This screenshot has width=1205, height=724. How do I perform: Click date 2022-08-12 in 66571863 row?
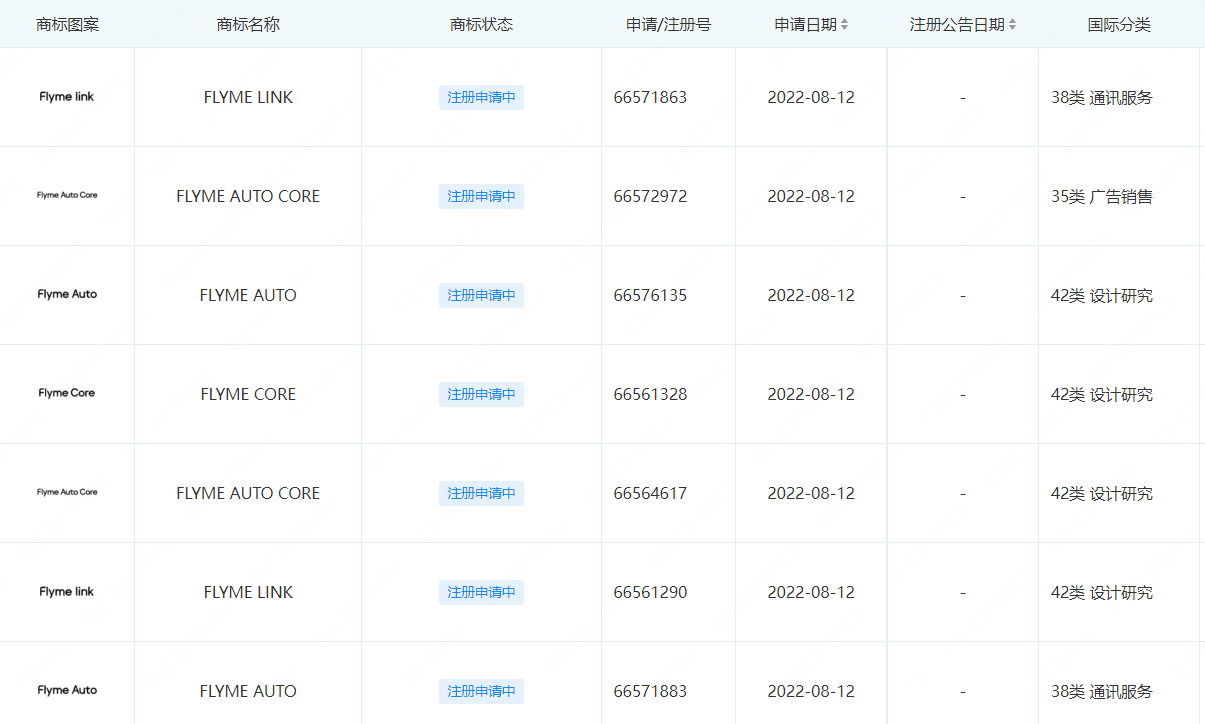[x=811, y=98]
